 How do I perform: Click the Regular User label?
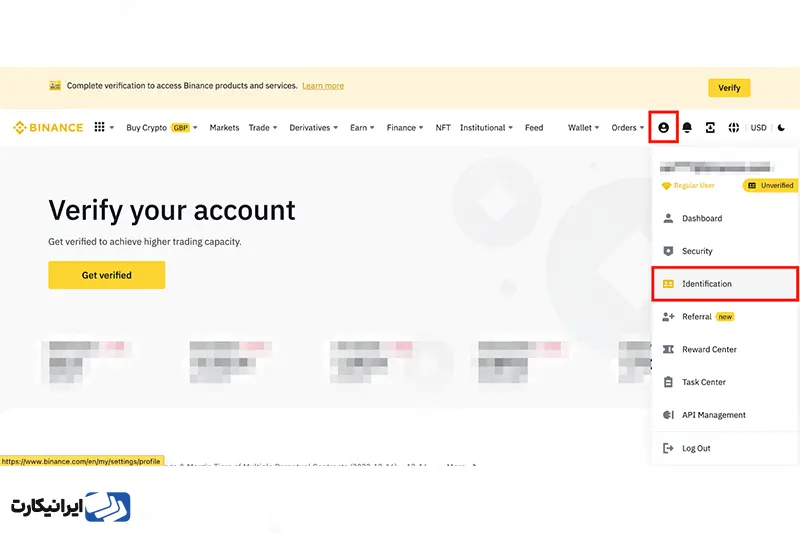coord(694,186)
